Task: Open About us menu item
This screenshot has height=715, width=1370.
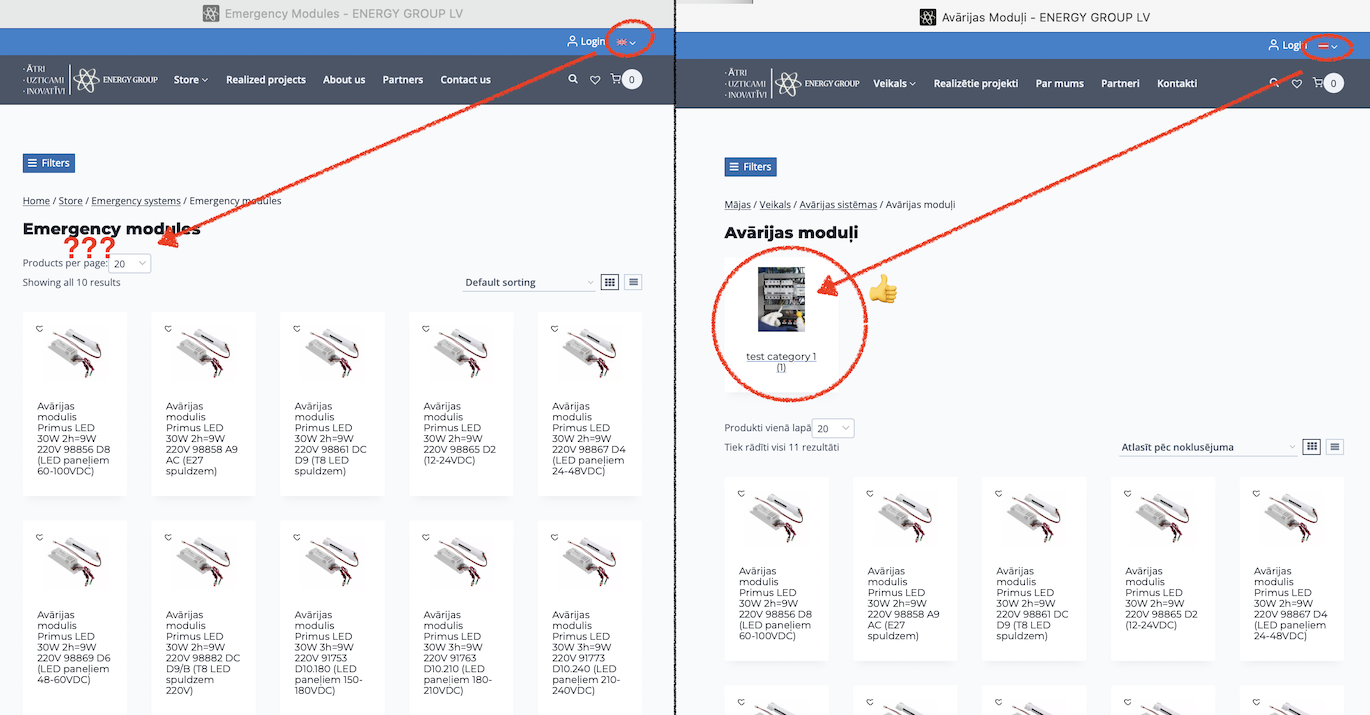Action: [x=344, y=80]
